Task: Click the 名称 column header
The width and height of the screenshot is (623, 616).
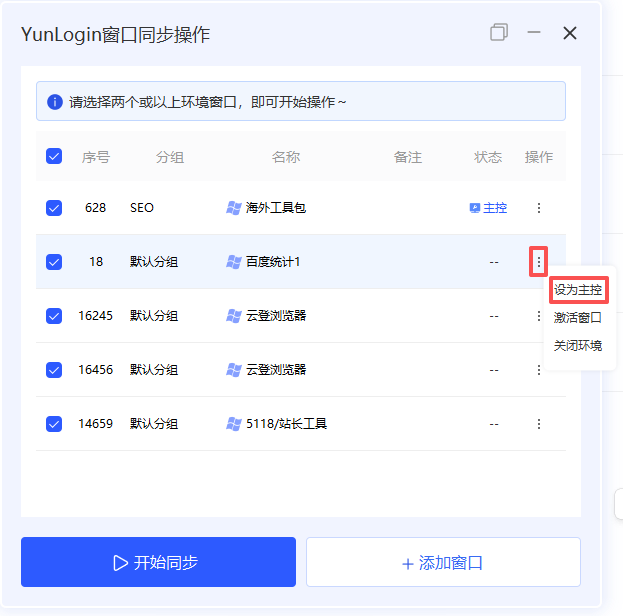Action: click(286, 157)
